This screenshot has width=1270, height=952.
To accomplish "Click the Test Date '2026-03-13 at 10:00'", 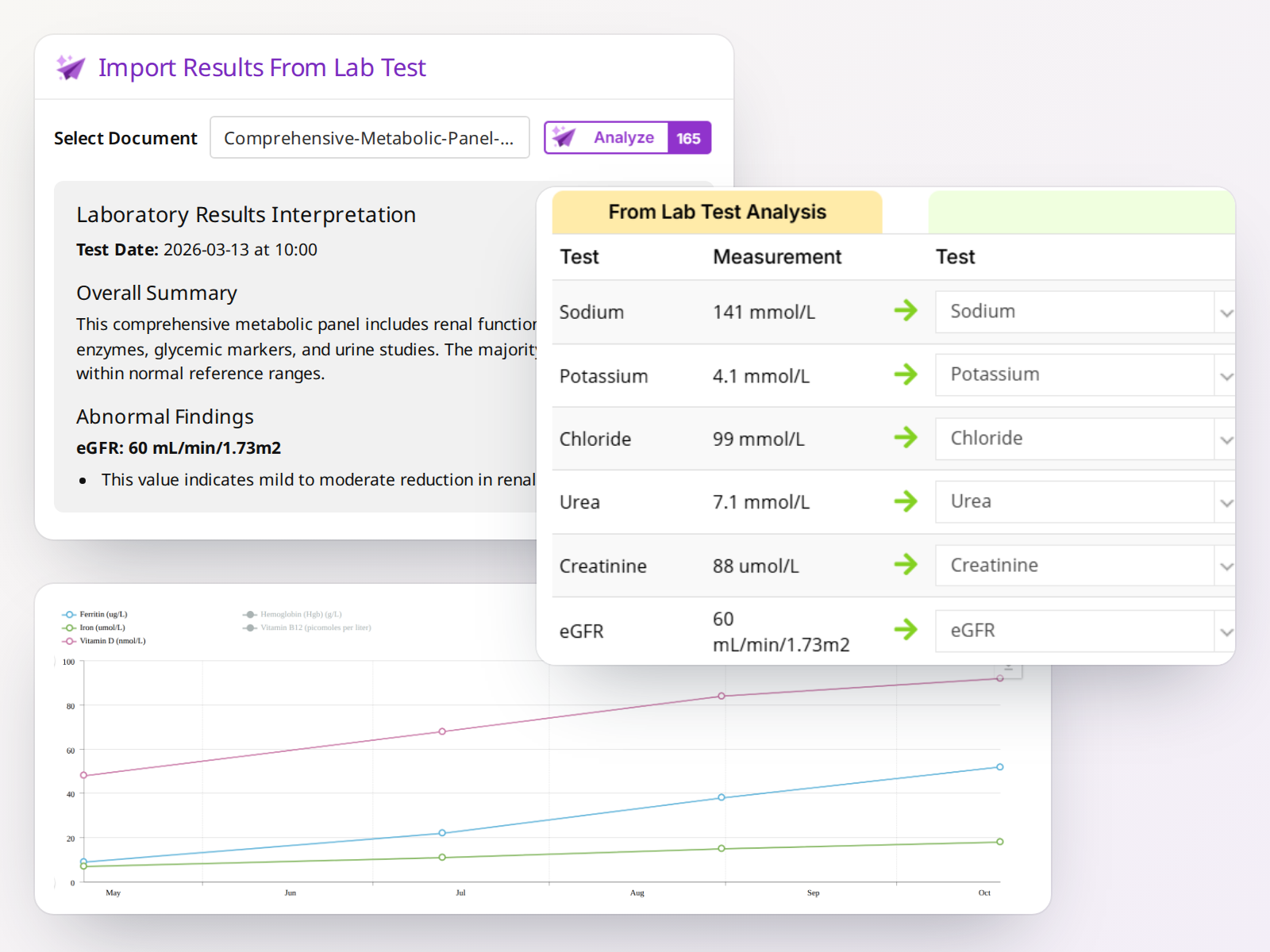I will [x=241, y=249].
